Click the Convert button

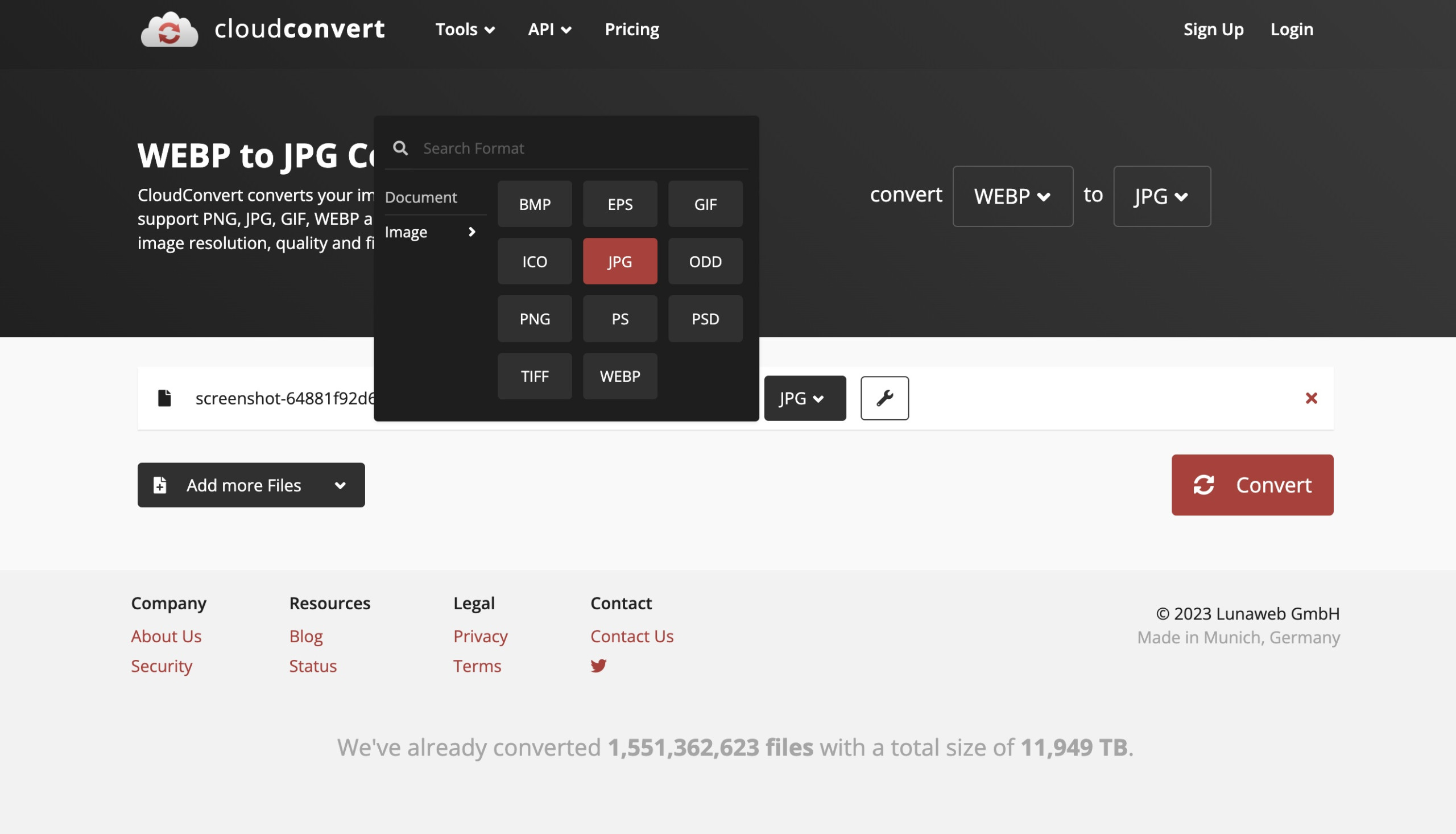click(1253, 485)
